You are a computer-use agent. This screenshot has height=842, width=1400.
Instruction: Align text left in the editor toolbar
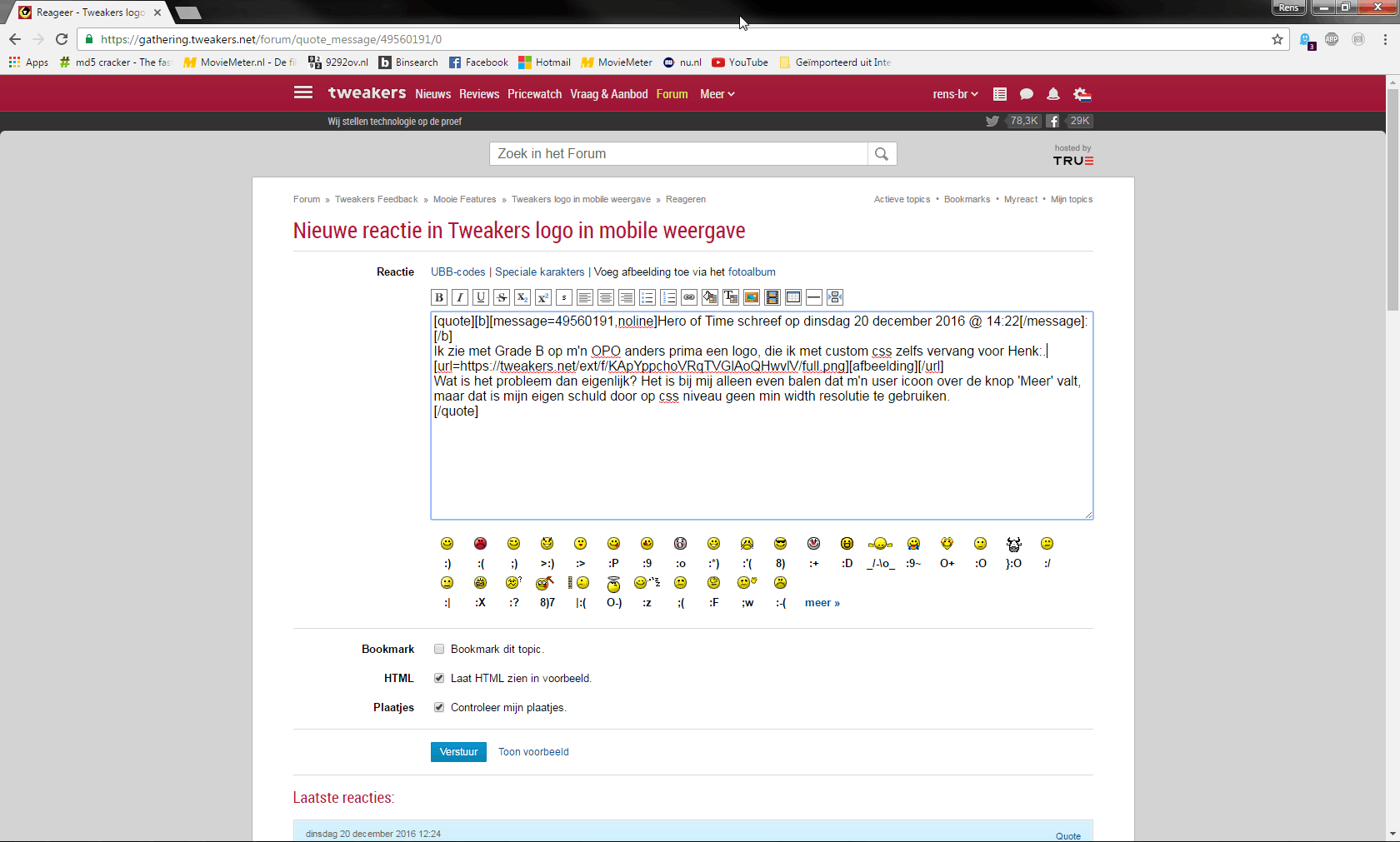[x=585, y=297]
